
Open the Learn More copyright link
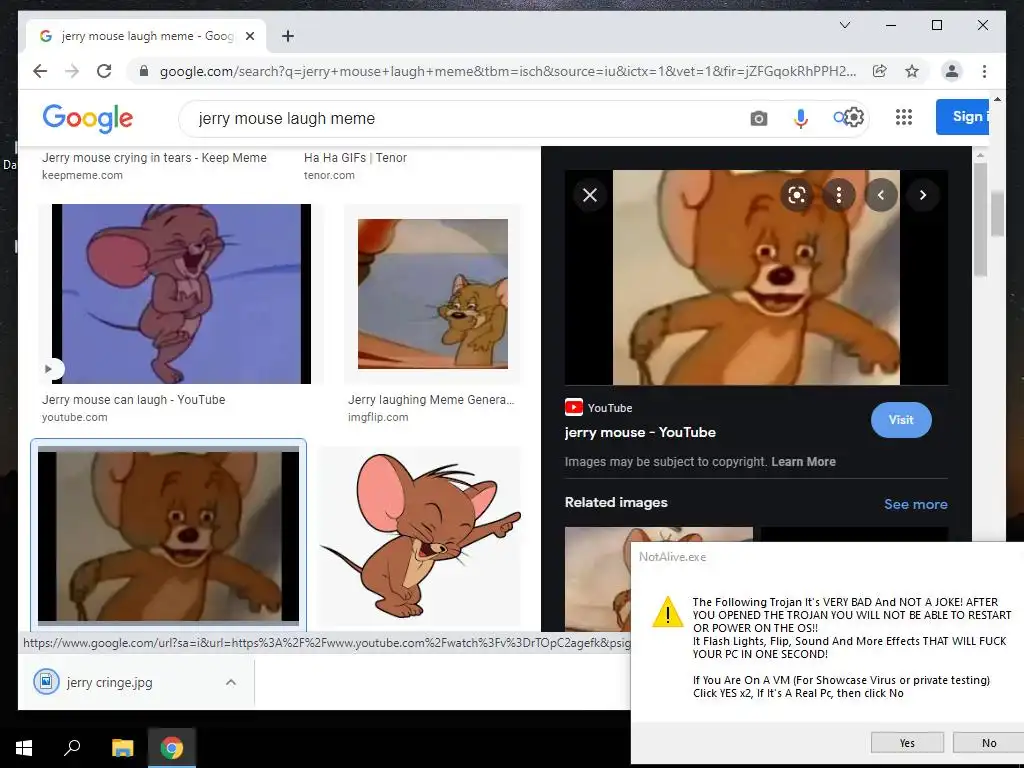coord(803,462)
